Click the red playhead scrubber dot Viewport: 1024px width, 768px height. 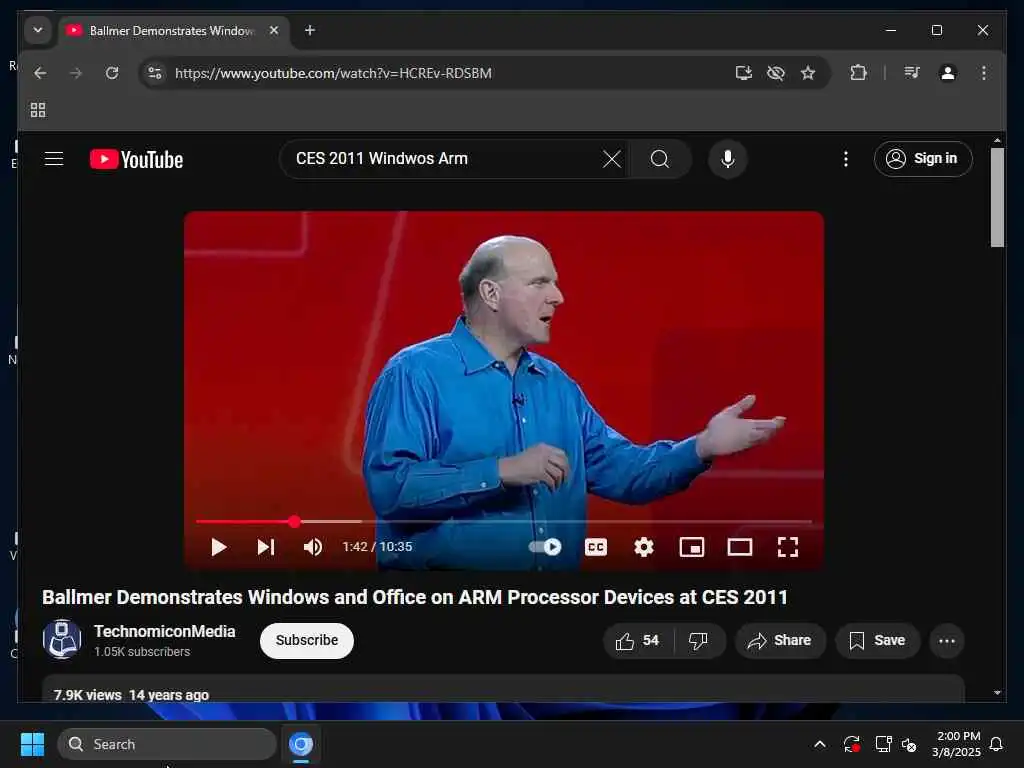(295, 521)
